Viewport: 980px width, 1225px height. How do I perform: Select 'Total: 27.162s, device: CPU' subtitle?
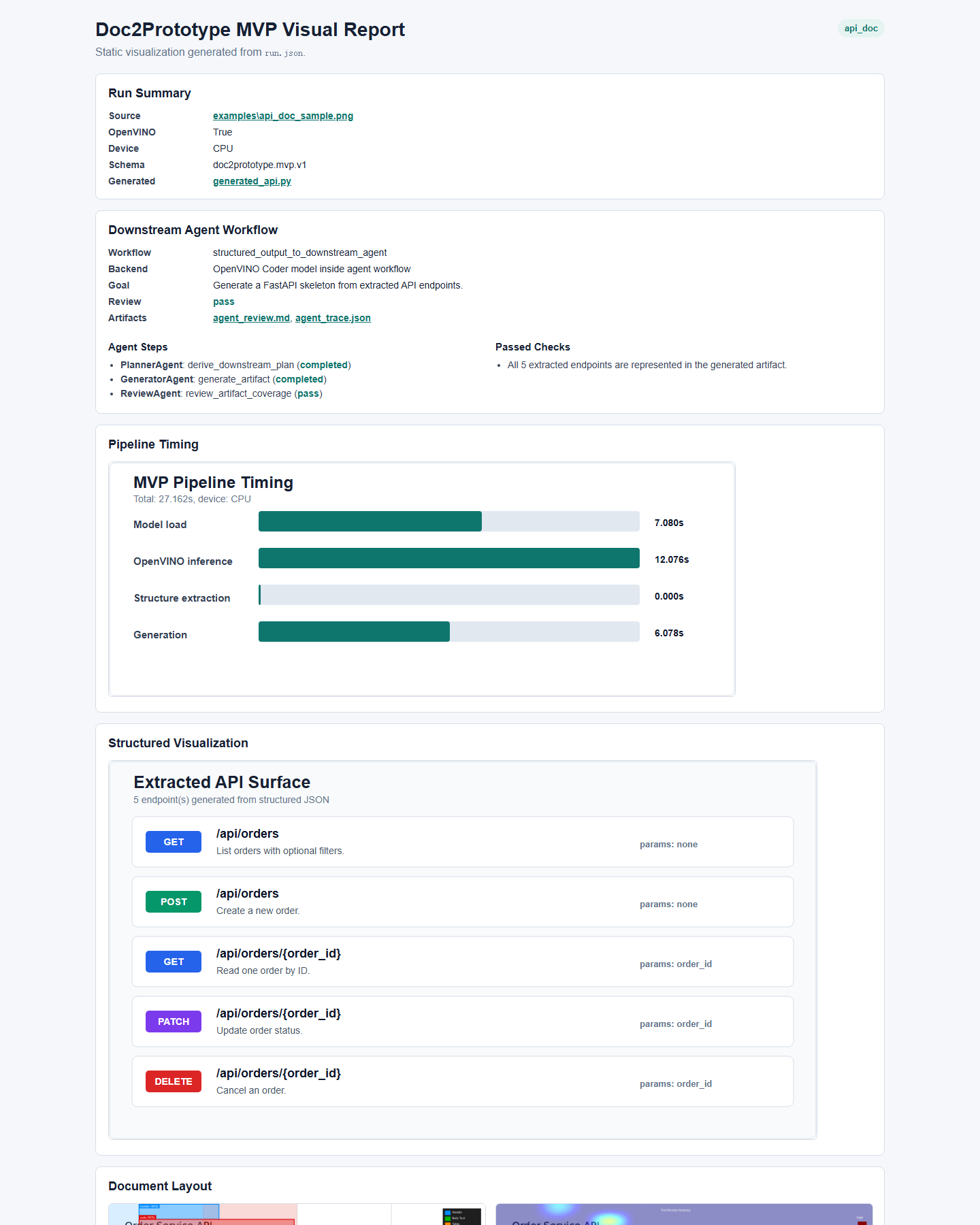click(x=192, y=499)
